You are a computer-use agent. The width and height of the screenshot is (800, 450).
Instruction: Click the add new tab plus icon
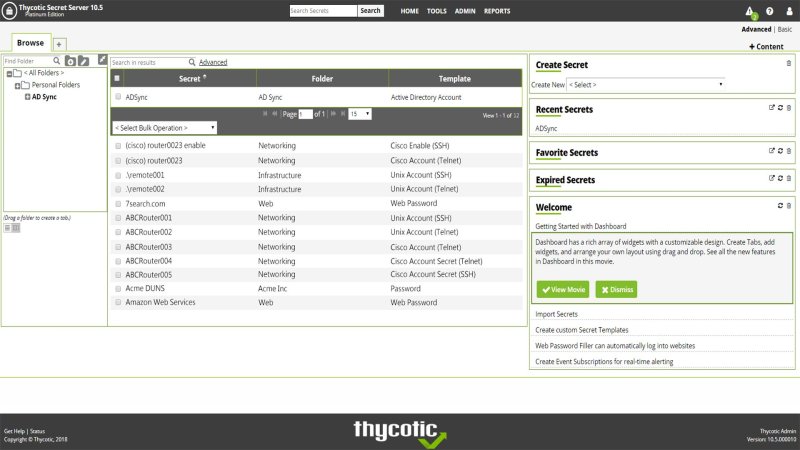[x=59, y=44]
